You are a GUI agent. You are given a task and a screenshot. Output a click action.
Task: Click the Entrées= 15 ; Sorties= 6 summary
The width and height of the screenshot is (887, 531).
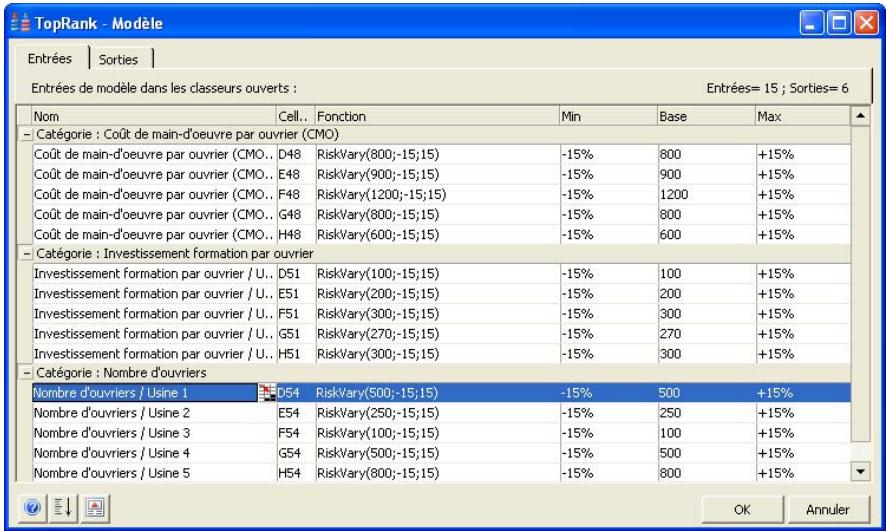click(x=777, y=88)
